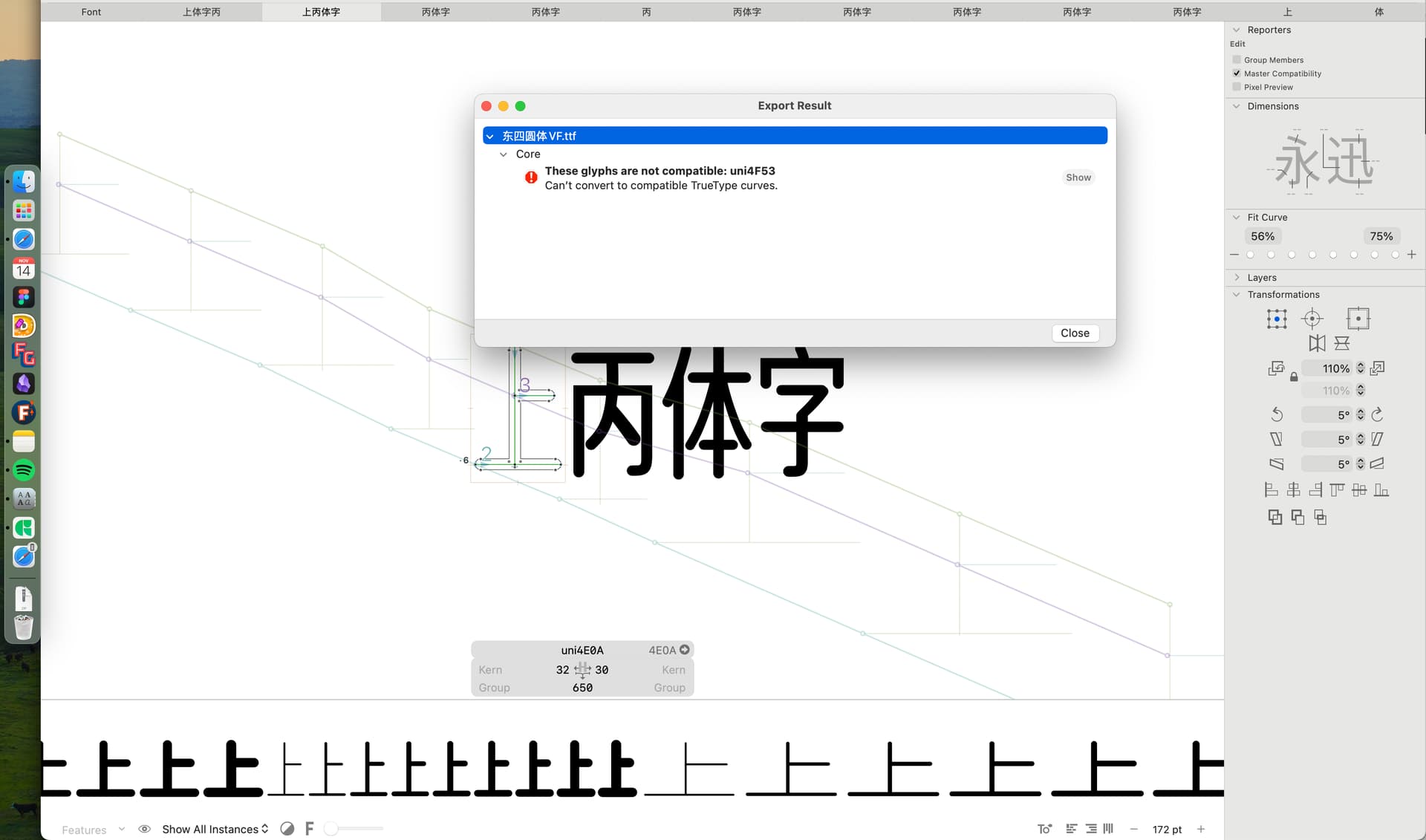Open the Show All Instances dropdown
The height and width of the screenshot is (840, 1426).
(215, 829)
